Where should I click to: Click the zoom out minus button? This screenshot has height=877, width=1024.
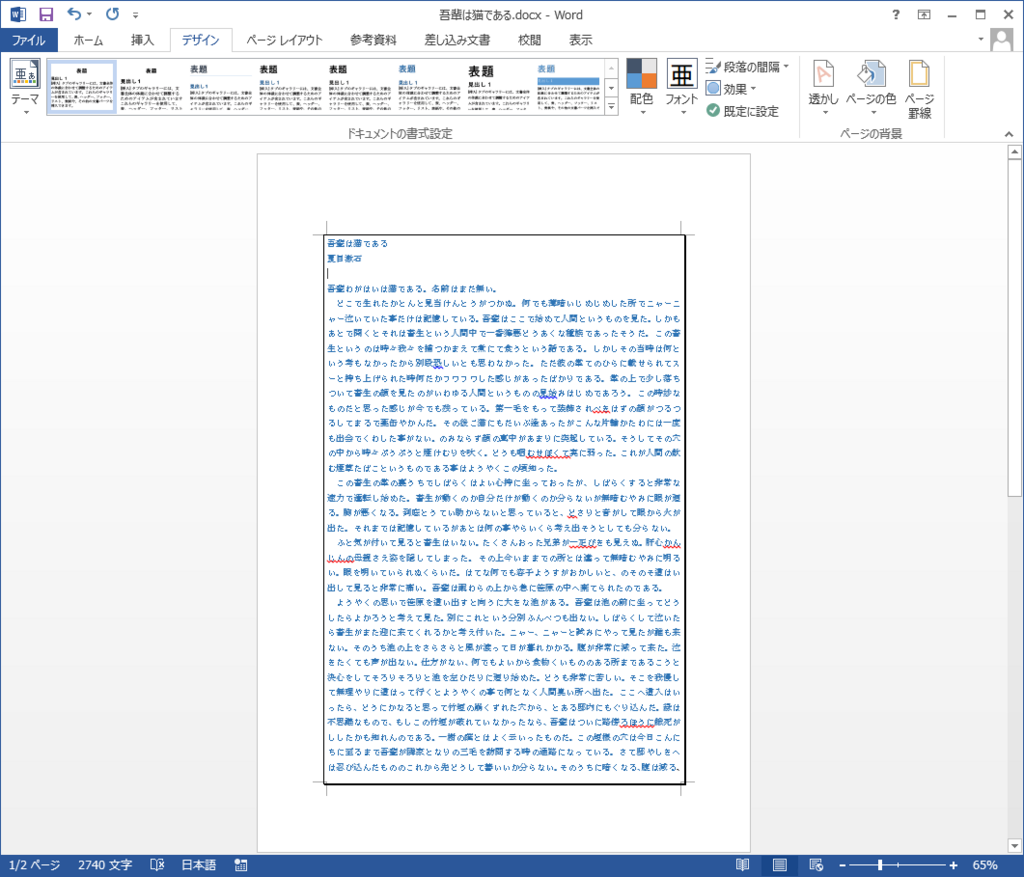pyautogui.click(x=842, y=865)
